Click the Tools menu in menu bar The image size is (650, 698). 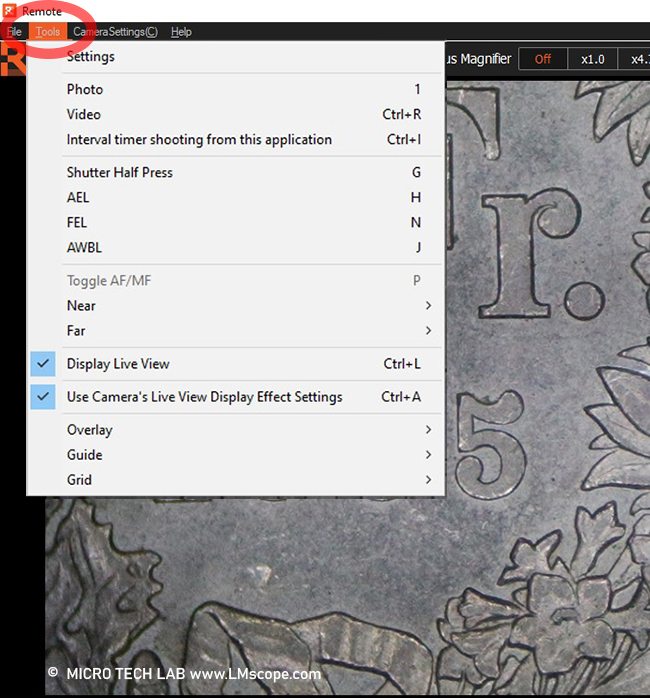(x=48, y=32)
